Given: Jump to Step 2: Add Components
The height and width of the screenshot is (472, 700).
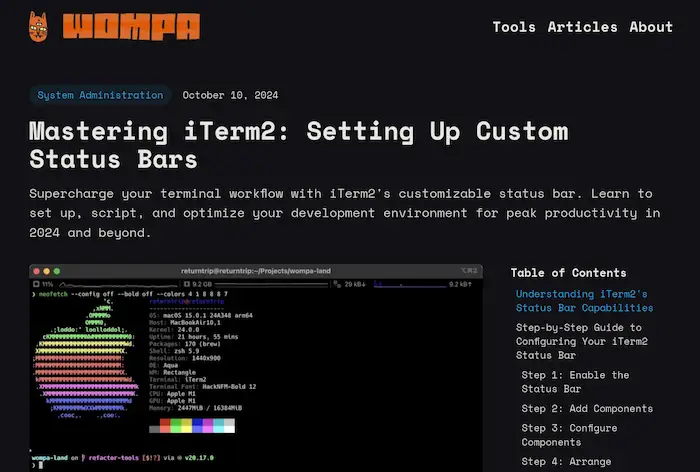Looking at the screenshot, I should pos(587,408).
